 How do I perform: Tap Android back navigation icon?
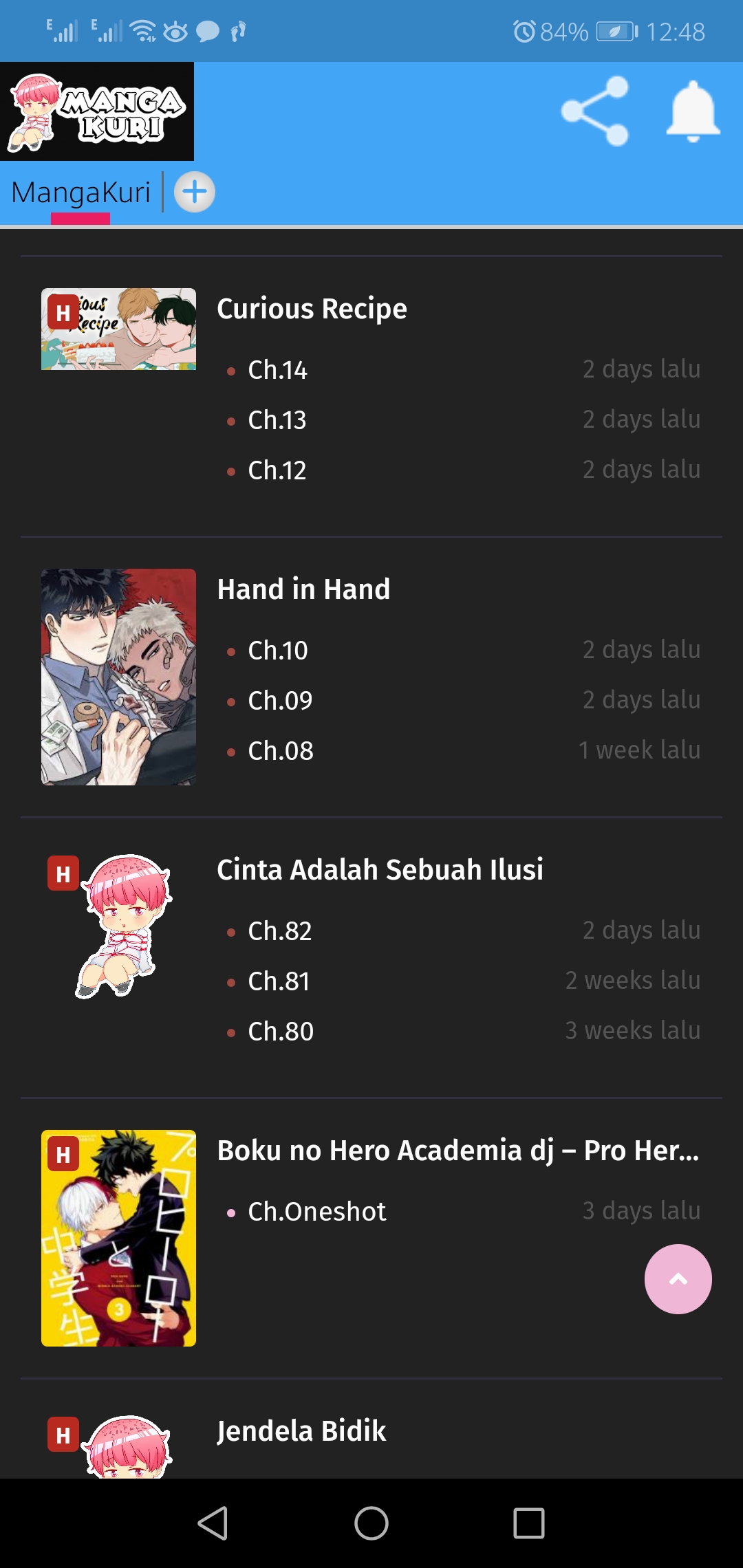(x=213, y=1523)
